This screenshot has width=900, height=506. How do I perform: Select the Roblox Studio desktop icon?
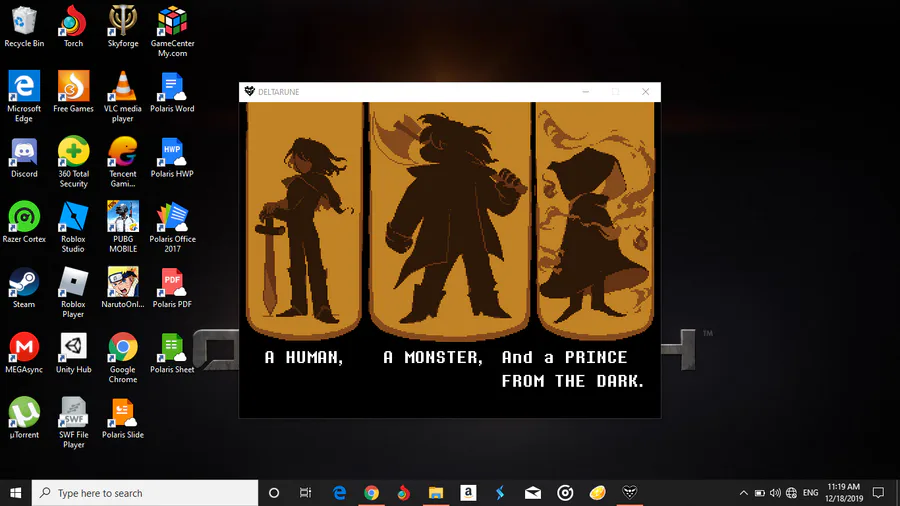point(73,227)
